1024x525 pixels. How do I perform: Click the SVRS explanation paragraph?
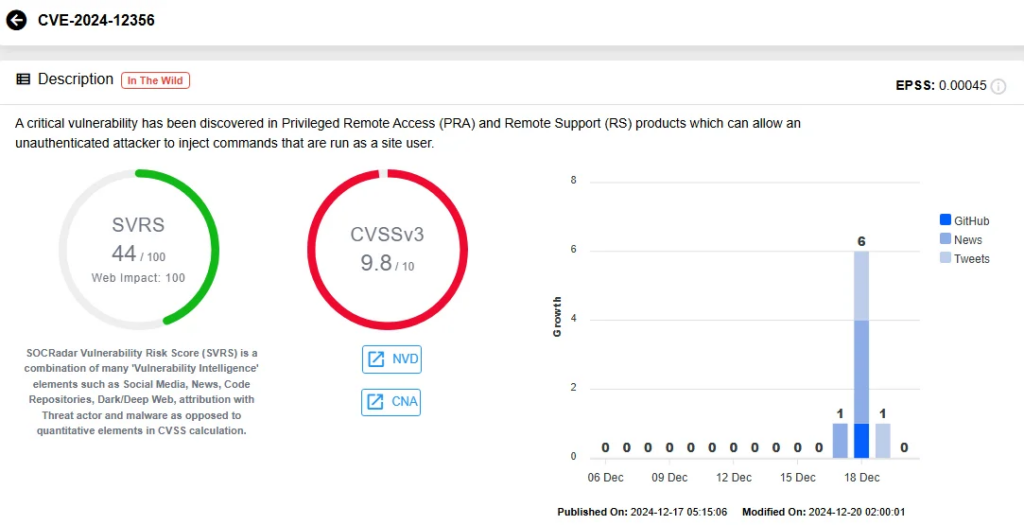[x=141, y=392]
